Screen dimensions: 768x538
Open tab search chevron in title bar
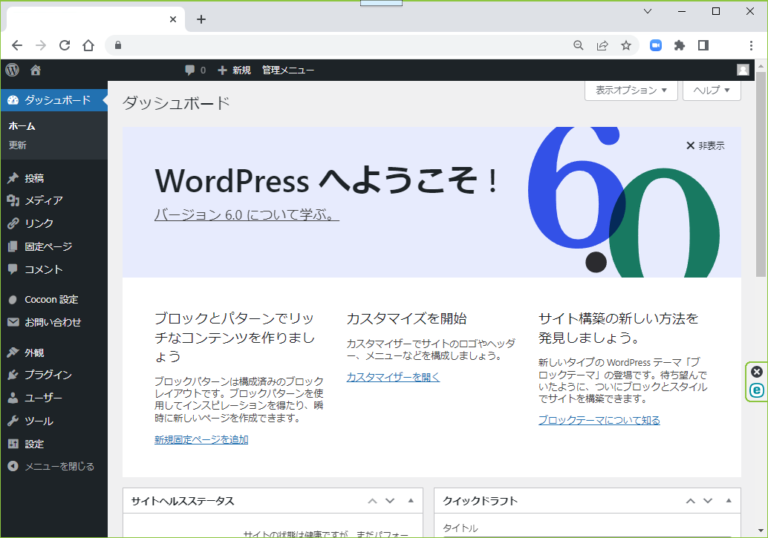click(648, 11)
